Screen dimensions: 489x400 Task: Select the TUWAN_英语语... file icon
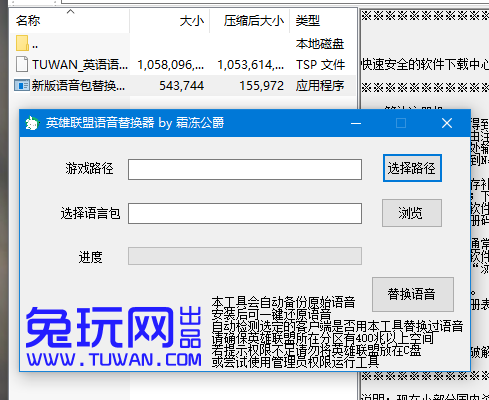[x=22, y=64]
